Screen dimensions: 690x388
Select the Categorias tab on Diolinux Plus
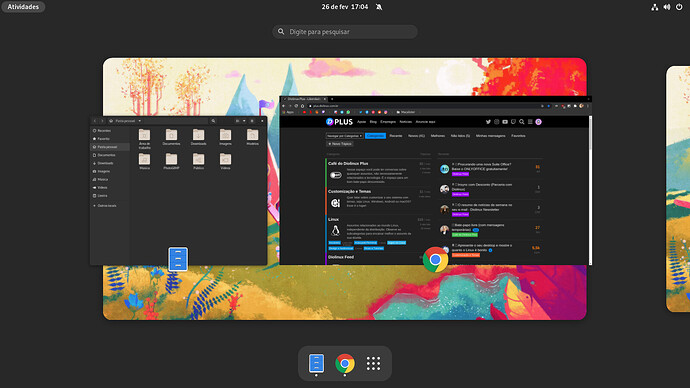[375, 136]
